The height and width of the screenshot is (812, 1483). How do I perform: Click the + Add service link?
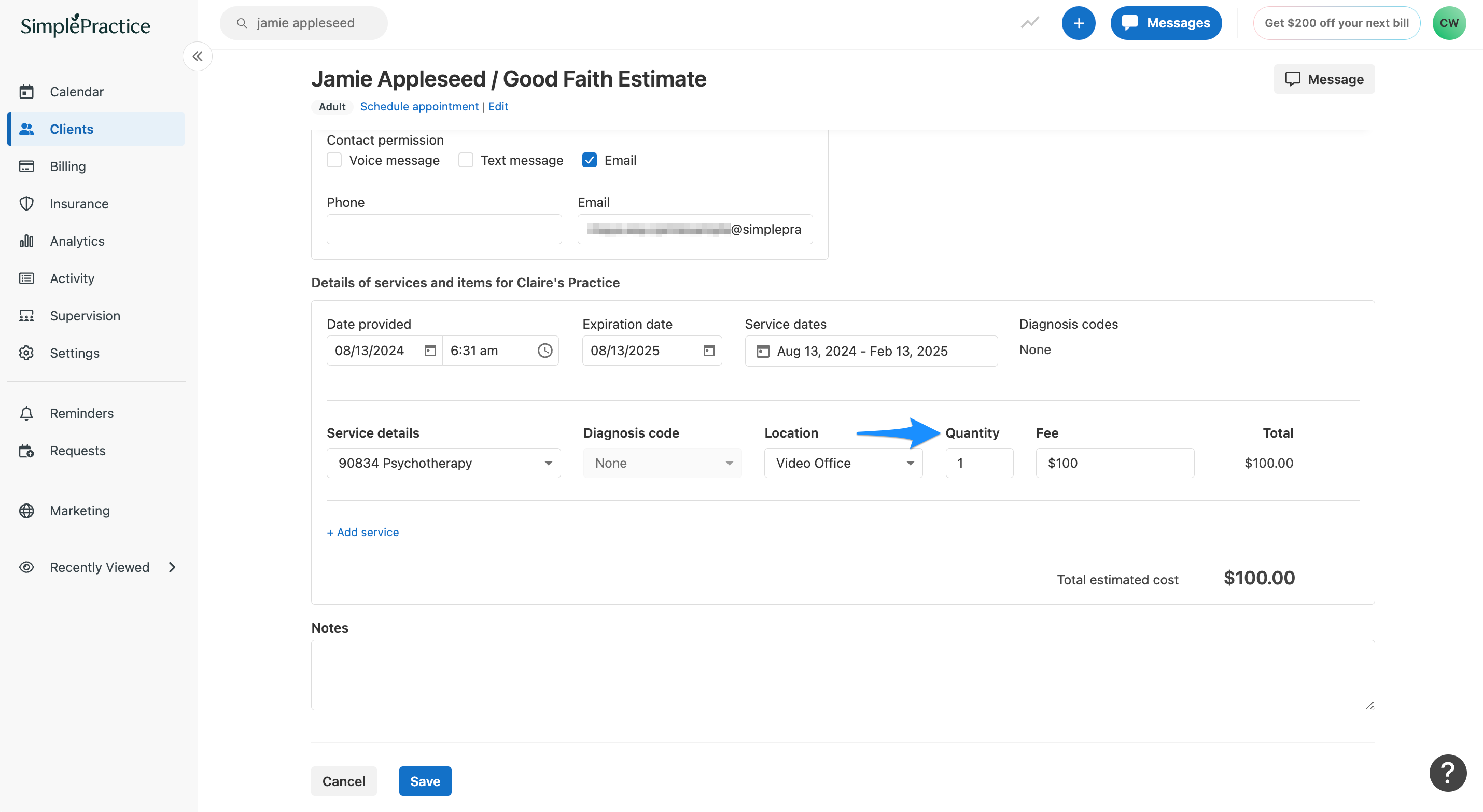click(362, 532)
